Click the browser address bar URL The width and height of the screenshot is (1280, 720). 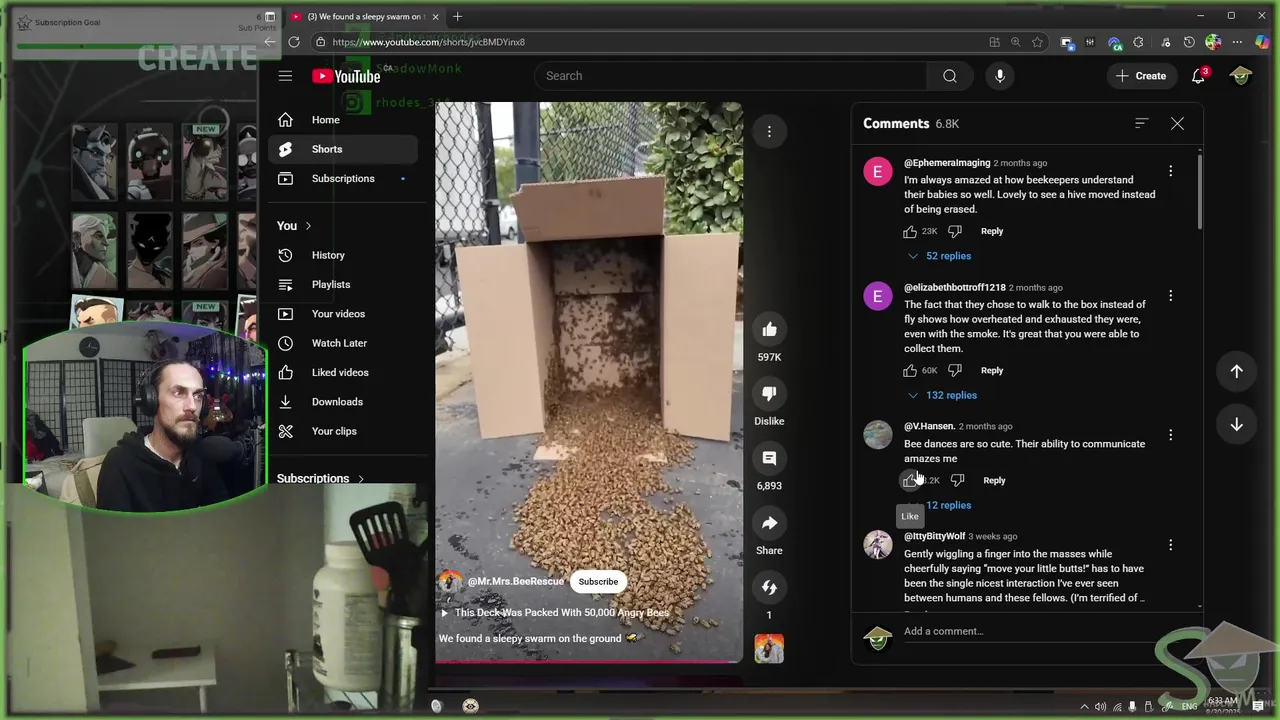click(429, 42)
